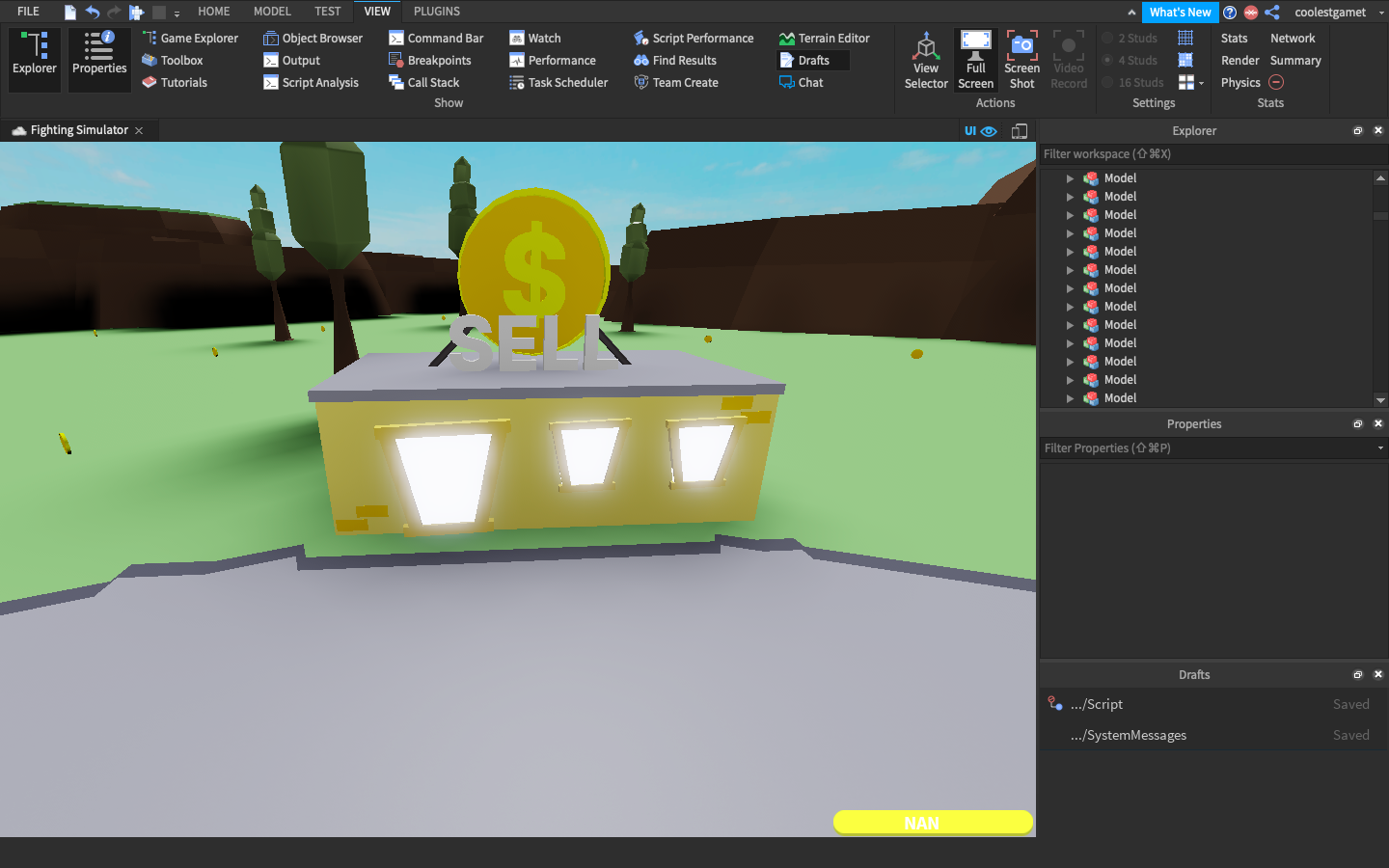Show Find Results
The width and height of the screenshot is (1389, 868).
(x=675, y=61)
